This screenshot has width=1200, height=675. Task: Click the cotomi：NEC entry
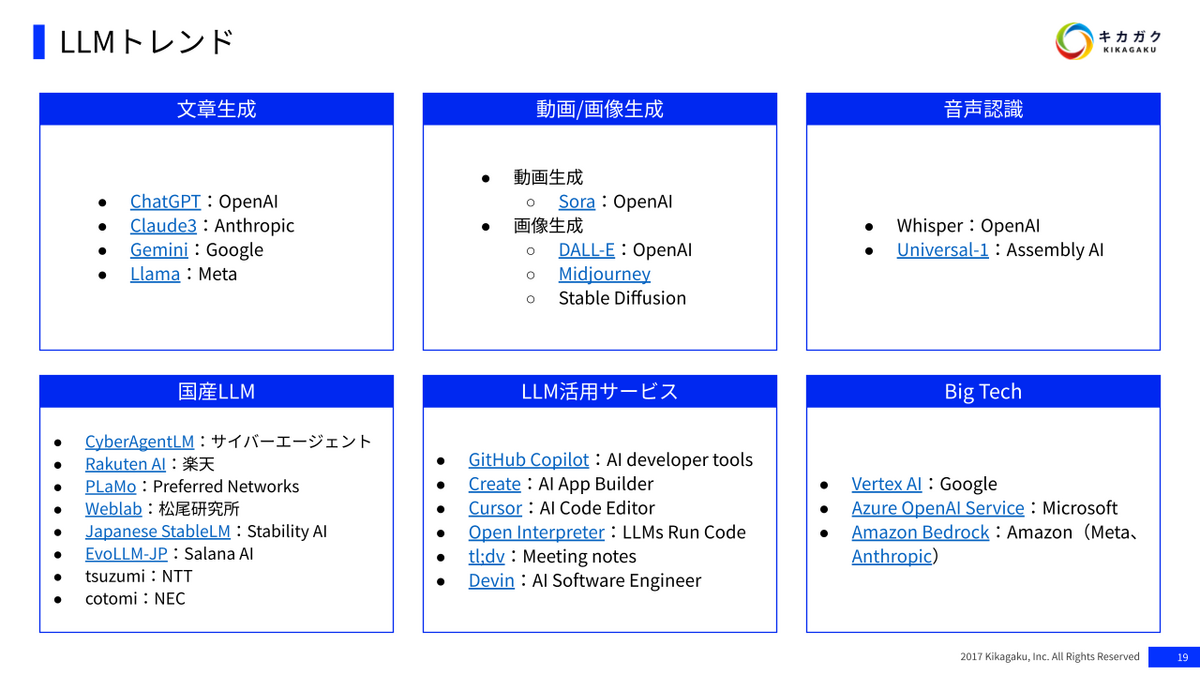point(135,599)
